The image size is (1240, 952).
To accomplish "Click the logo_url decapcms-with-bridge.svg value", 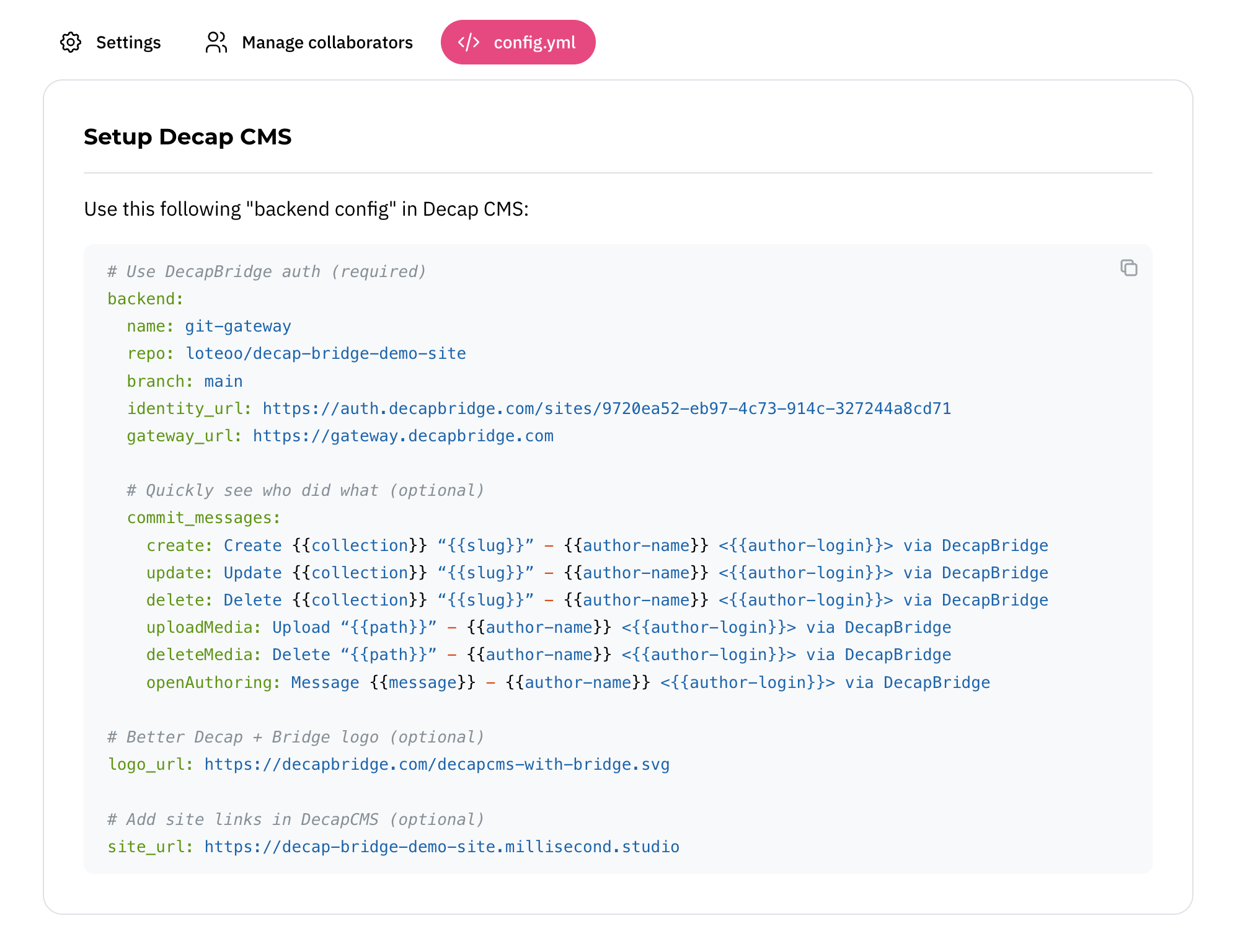I will point(437,764).
